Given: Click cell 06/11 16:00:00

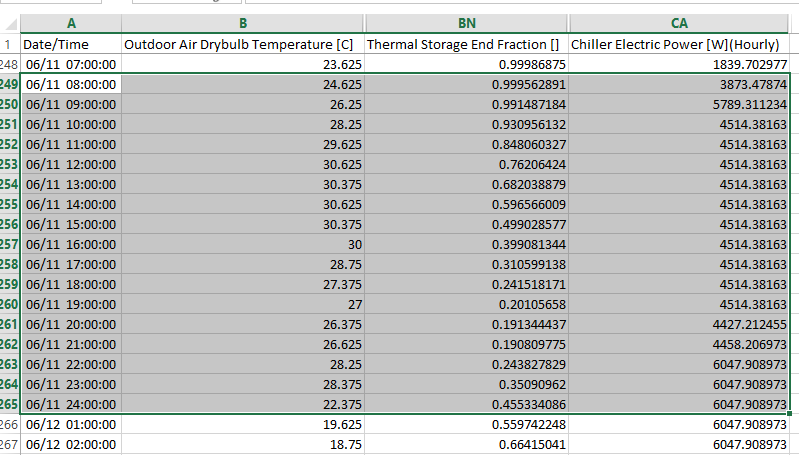Looking at the screenshot, I should [71, 245].
